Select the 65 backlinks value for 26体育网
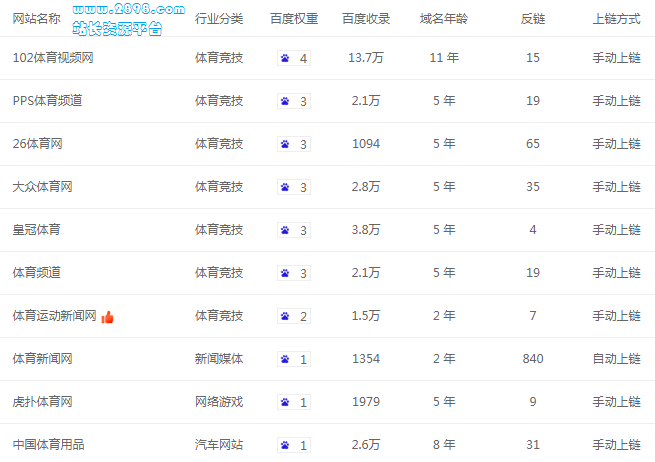Screen dimensions: 655x462 point(533,144)
